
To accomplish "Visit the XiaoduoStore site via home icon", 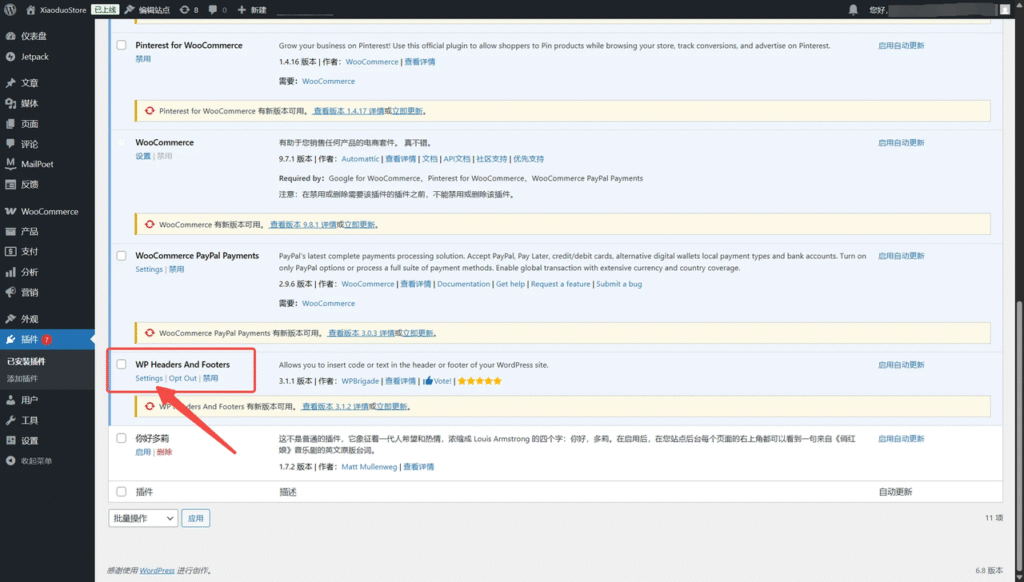I will click(x=30, y=10).
